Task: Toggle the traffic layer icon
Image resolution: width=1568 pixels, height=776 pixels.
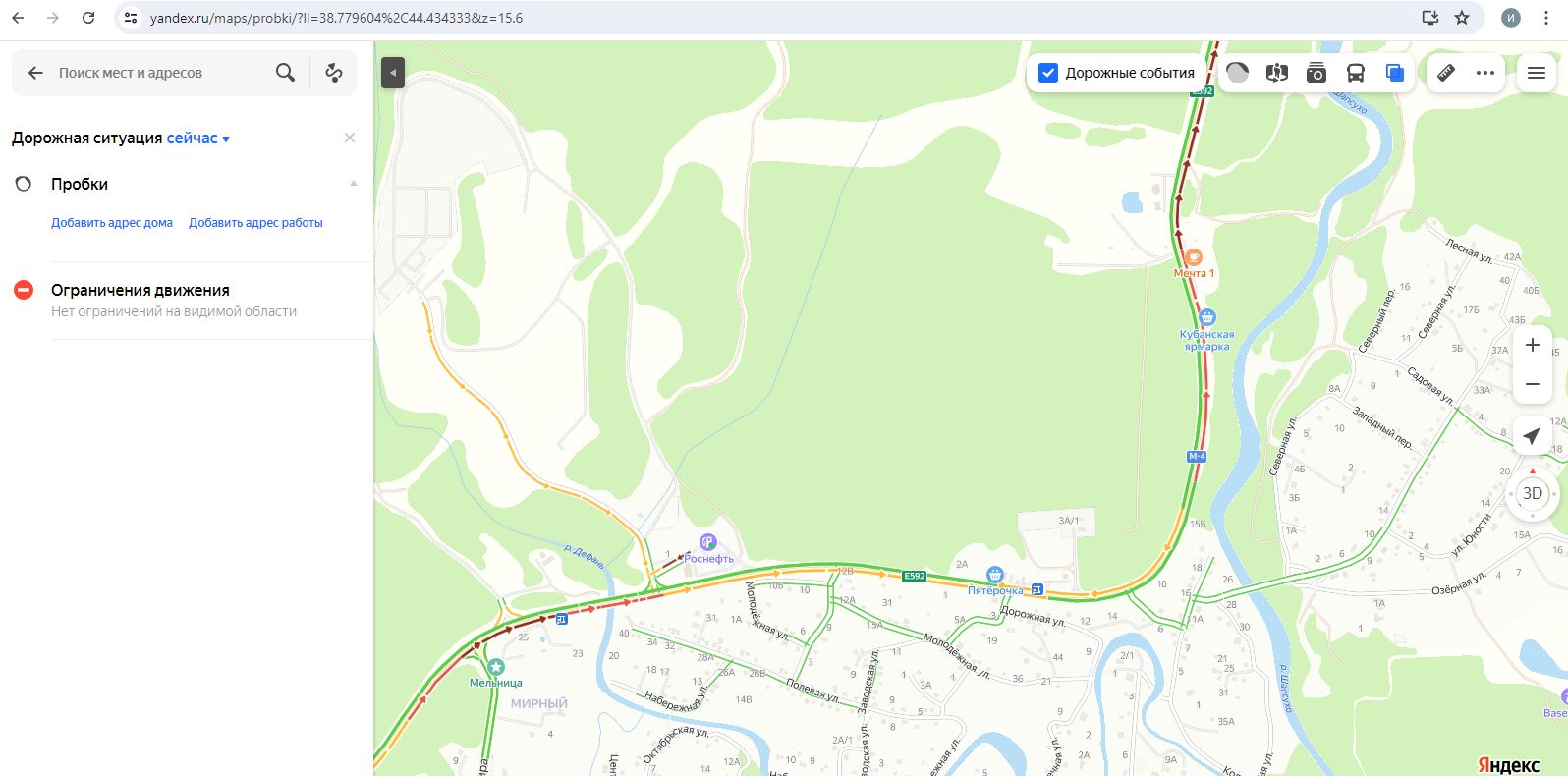Action: click(x=1238, y=73)
